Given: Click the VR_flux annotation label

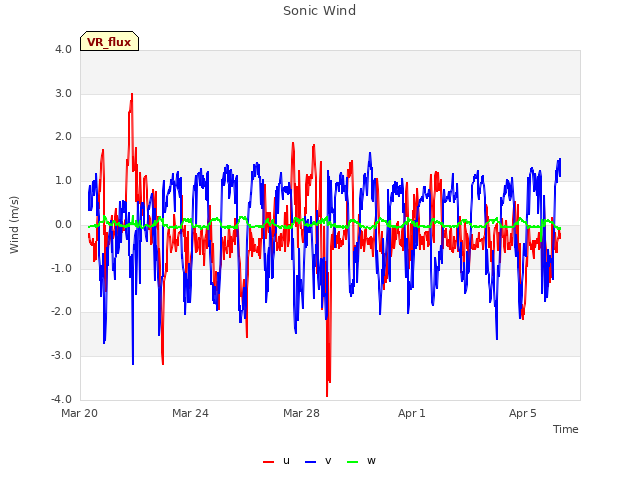Looking at the screenshot, I should click(109, 41).
